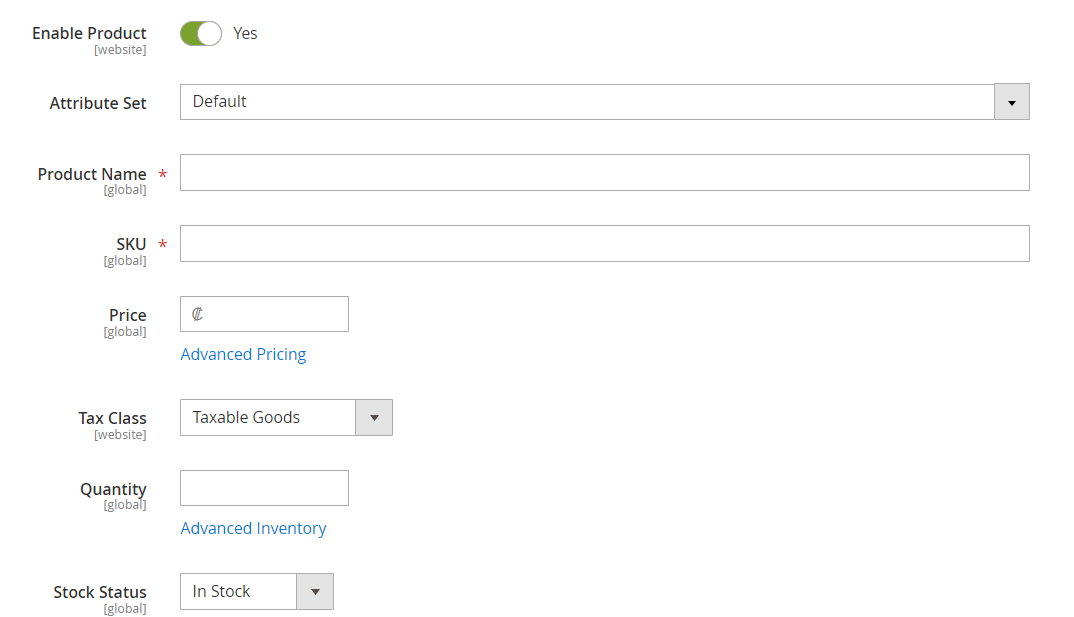Click the Price field with currency symbol
1074x617 pixels.
click(264, 313)
